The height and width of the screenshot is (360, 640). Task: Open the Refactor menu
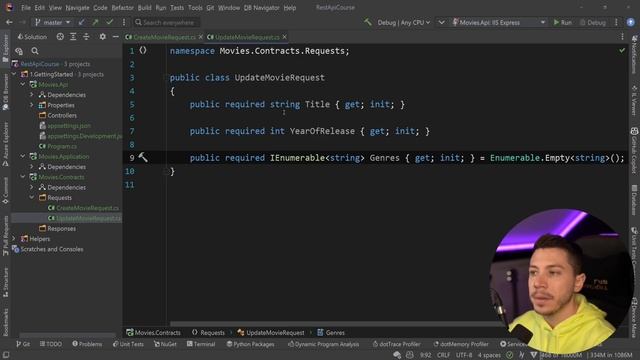click(122, 7)
